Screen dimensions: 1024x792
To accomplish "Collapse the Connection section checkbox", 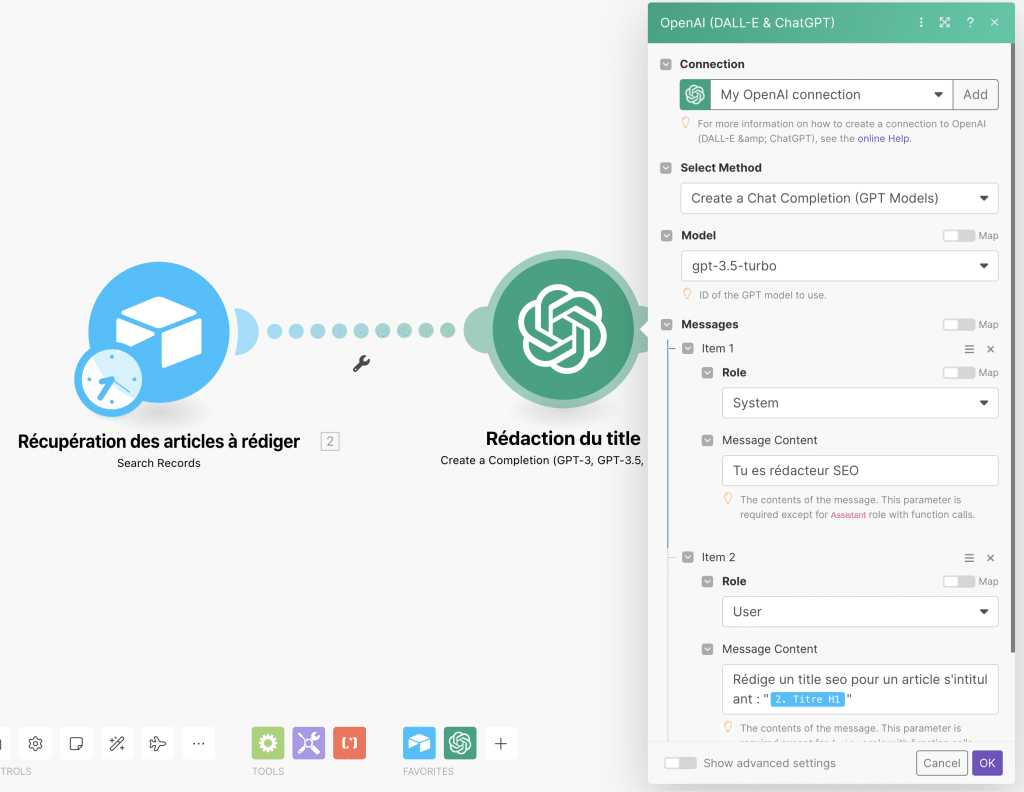I will 665,64.
